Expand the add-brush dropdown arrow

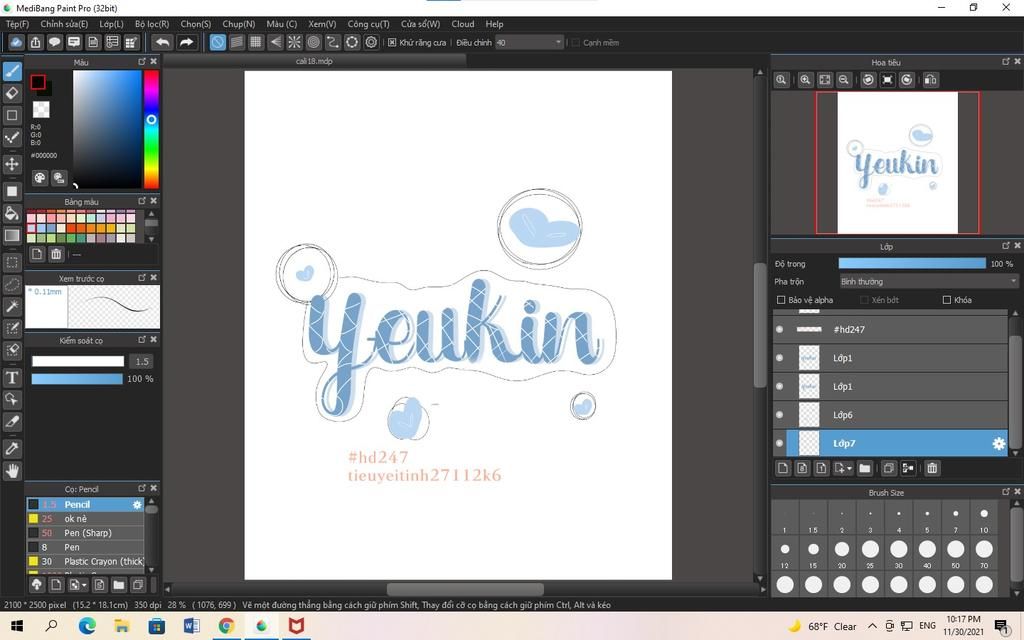[x=84, y=585]
